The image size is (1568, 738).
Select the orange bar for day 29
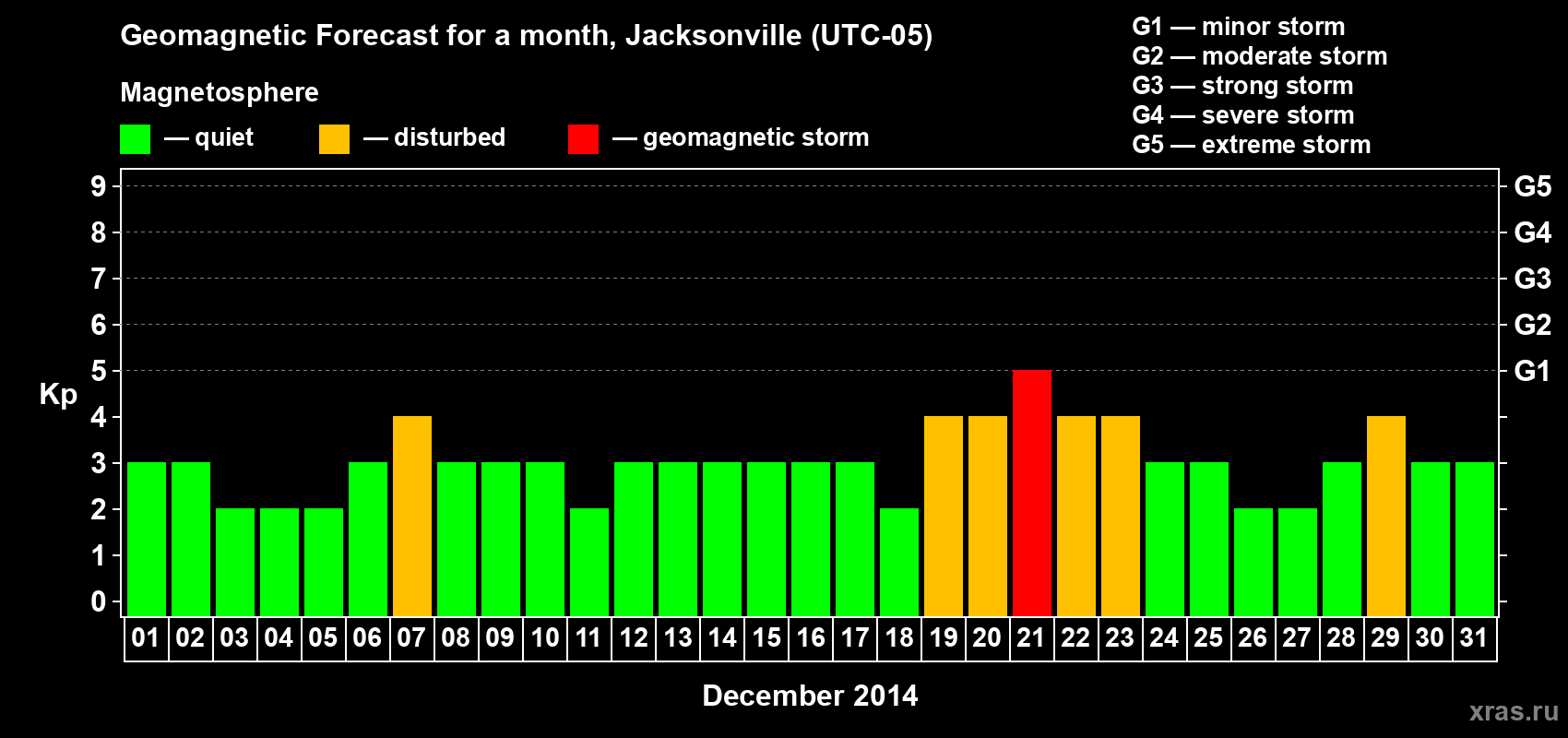tap(1386, 516)
